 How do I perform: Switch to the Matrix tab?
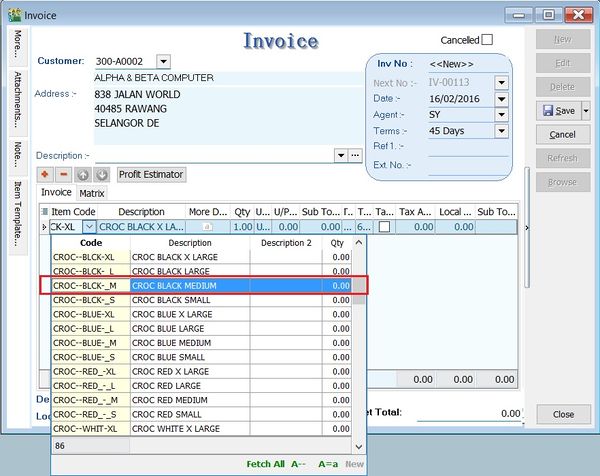pyautogui.click(x=92, y=193)
